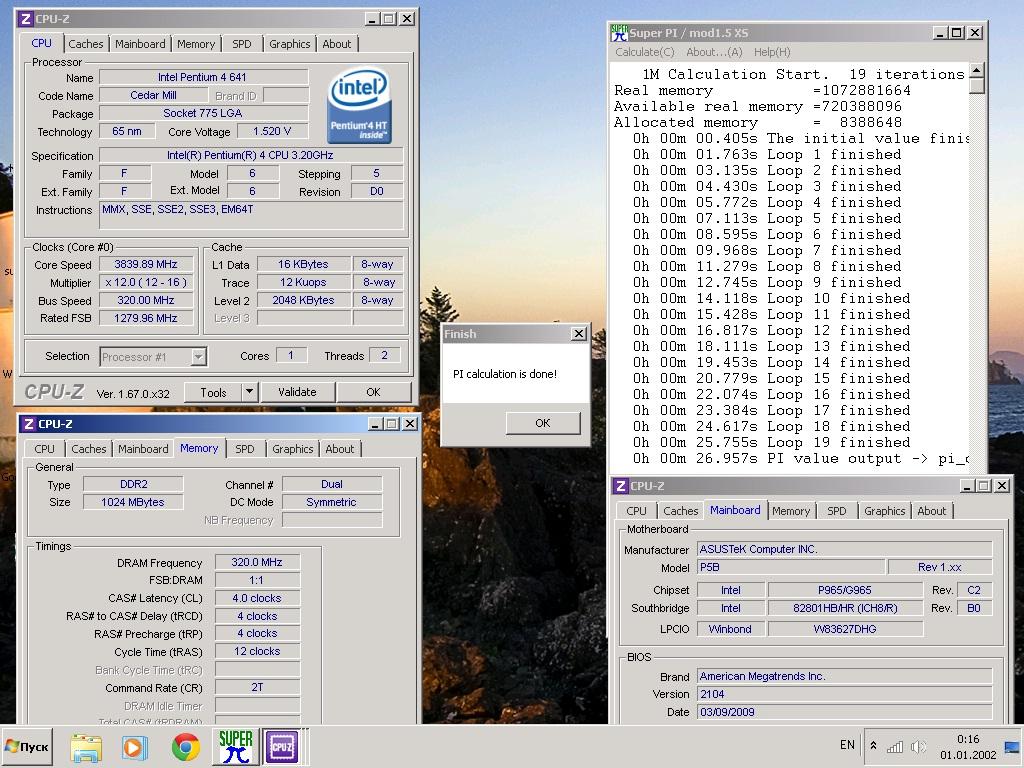The width and height of the screenshot is (1024, 768).
Task: Open SPD tab in Memory CPU-Z window
Action: coord(245,449)
